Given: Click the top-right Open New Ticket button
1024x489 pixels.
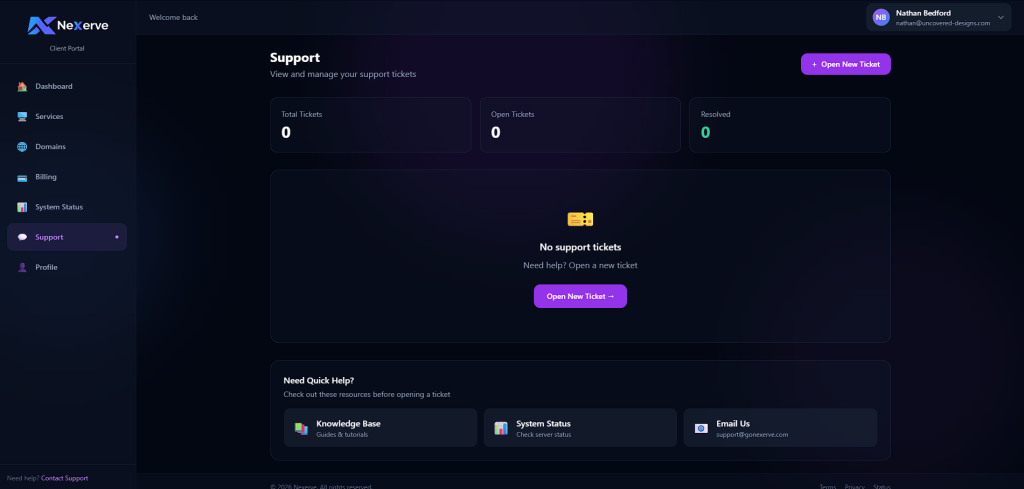Looking at the screenshot, I should [845, 64].
